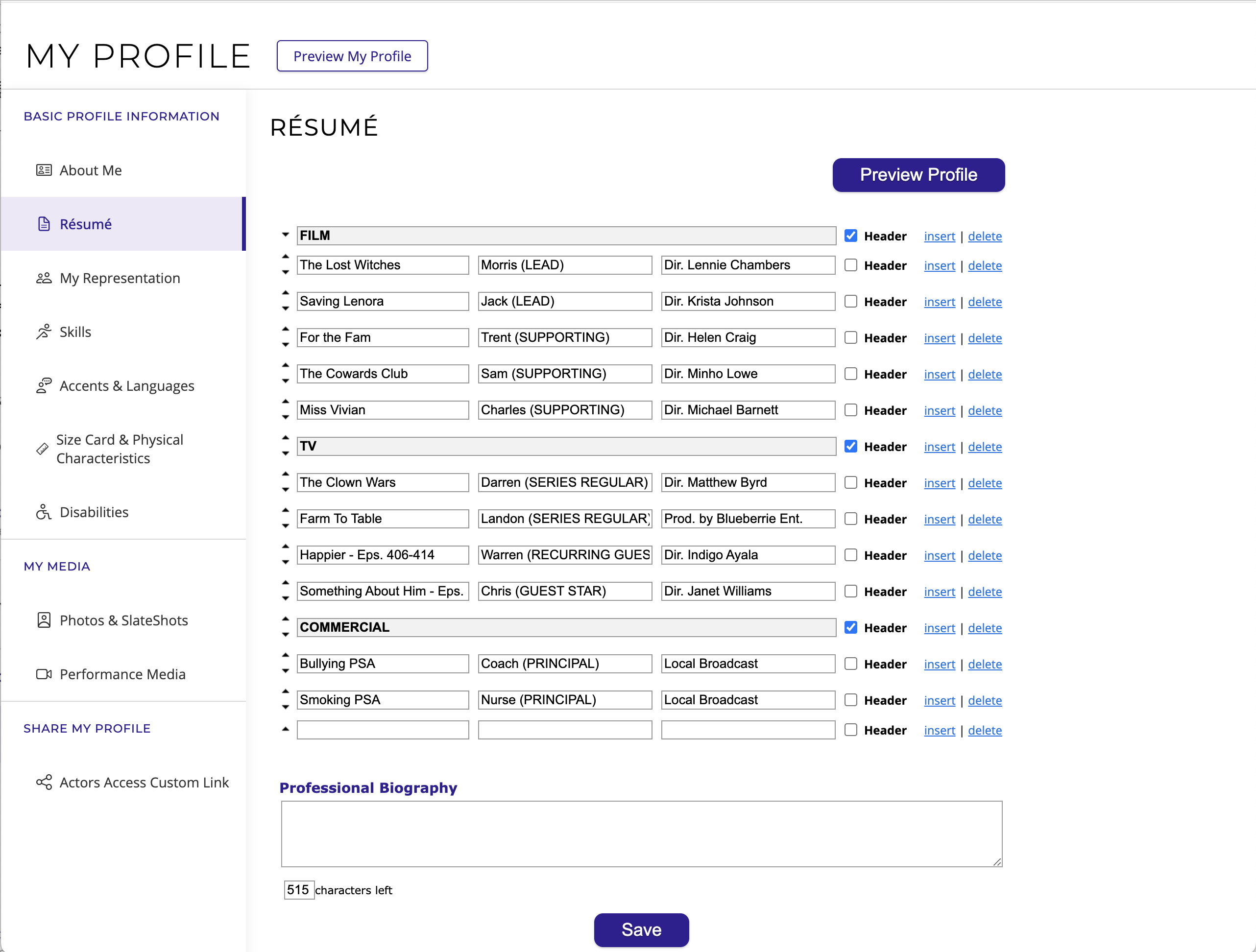Click the Professional Biography text area
Viewport: 1256px width, 952px height.
click(x=641, y=833)
